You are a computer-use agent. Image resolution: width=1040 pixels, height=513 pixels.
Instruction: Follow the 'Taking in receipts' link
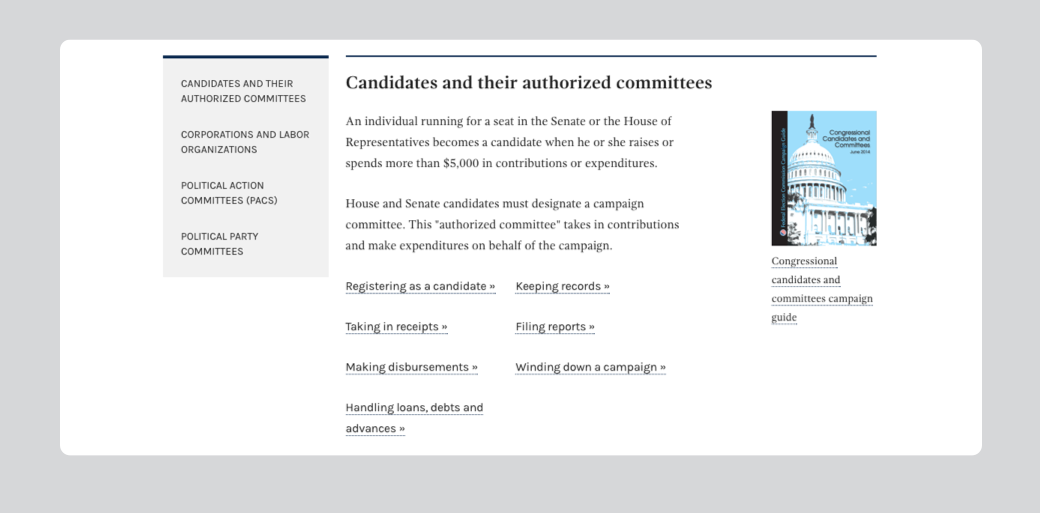(x=396, y=327)
